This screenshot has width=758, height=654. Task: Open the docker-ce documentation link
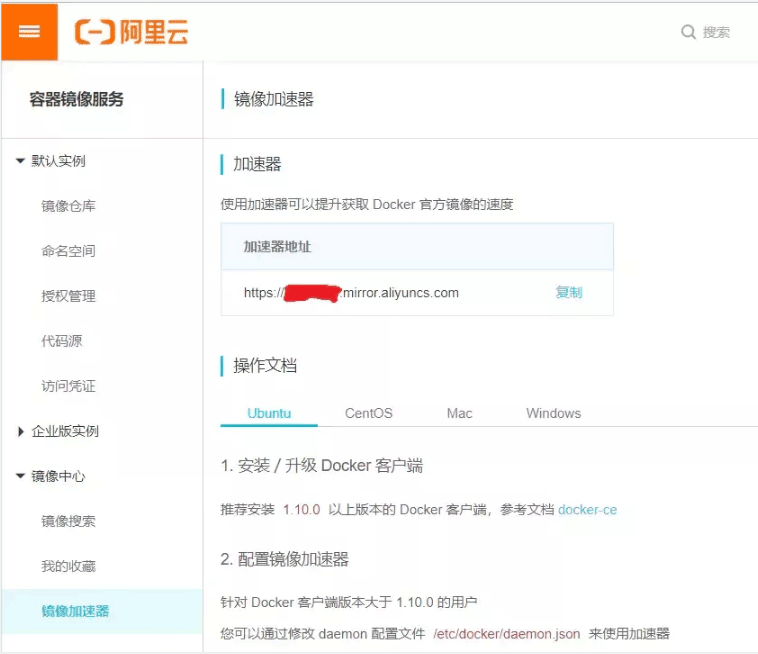pyautogui.click(x=587, y=509)
